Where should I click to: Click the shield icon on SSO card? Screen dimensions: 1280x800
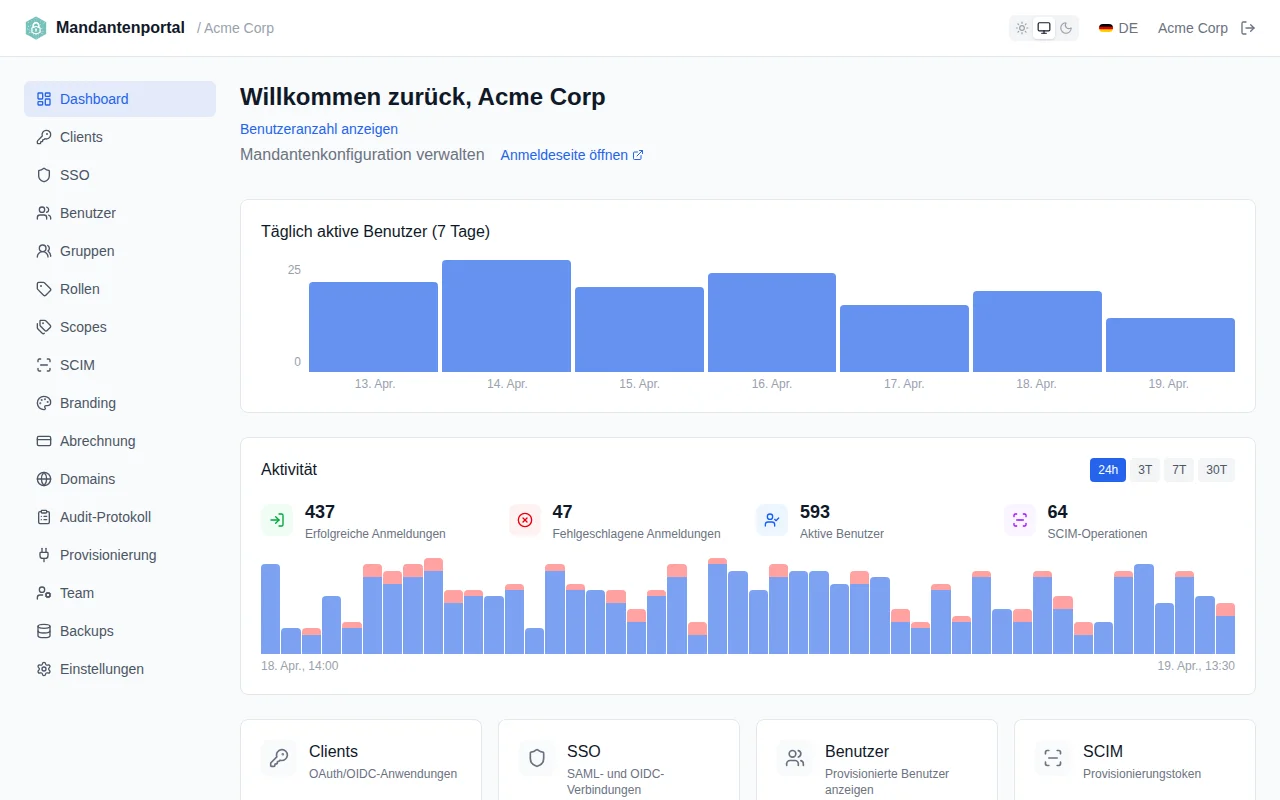pos(537,758)
